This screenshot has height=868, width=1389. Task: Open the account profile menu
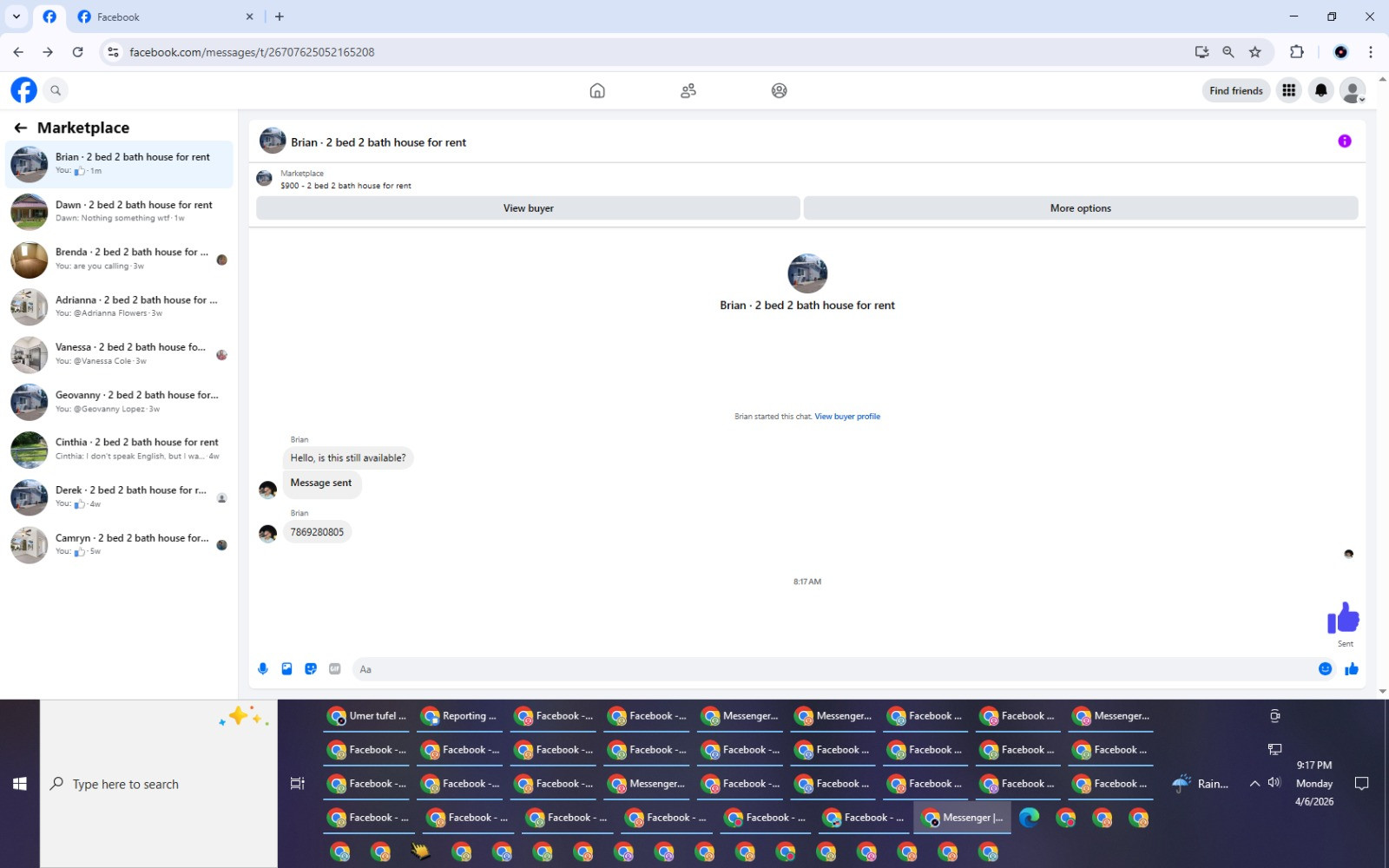pos(1353,90)
